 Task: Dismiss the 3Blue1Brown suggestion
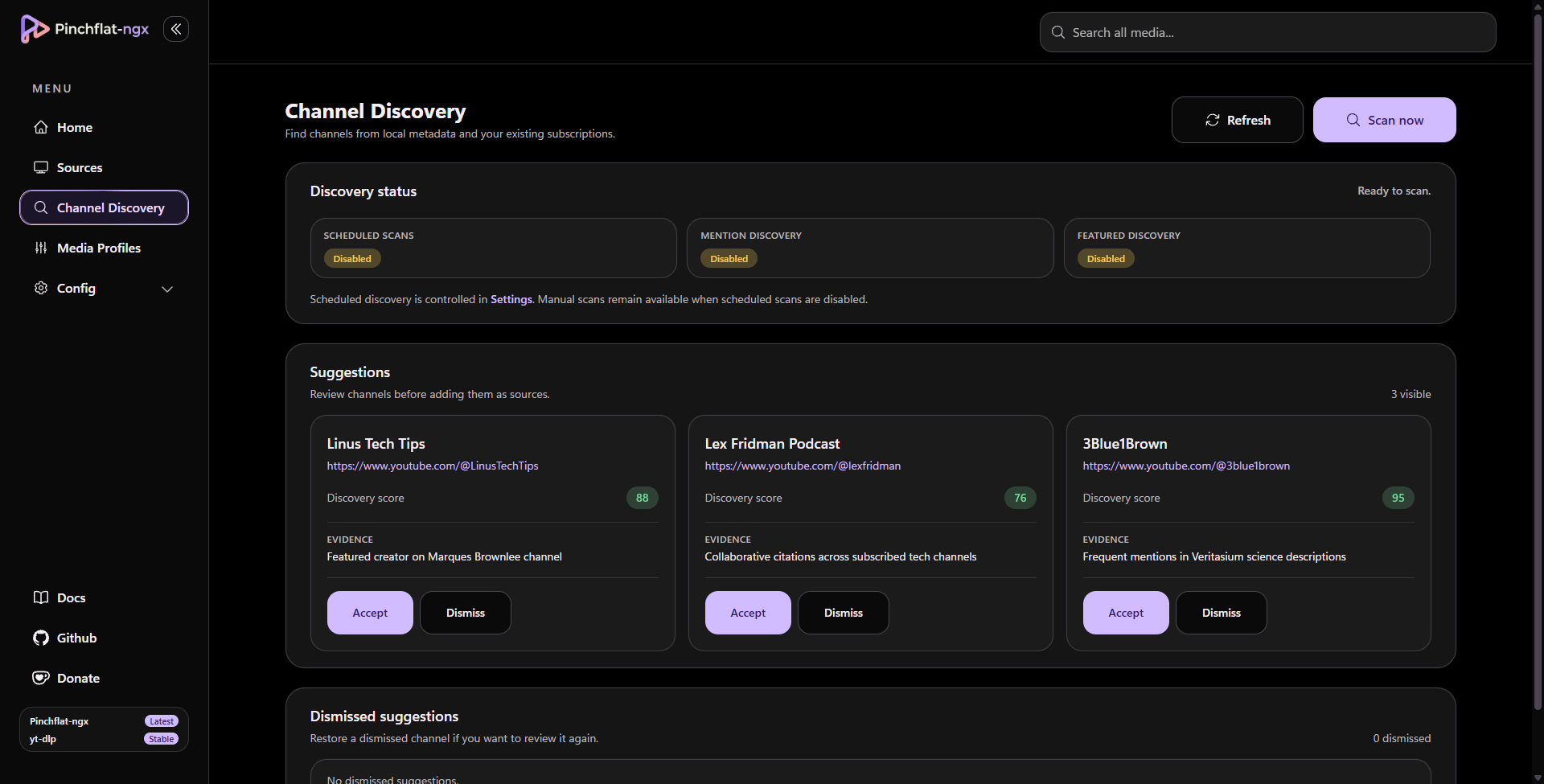pyautogui.click(x=1222, y=613)
